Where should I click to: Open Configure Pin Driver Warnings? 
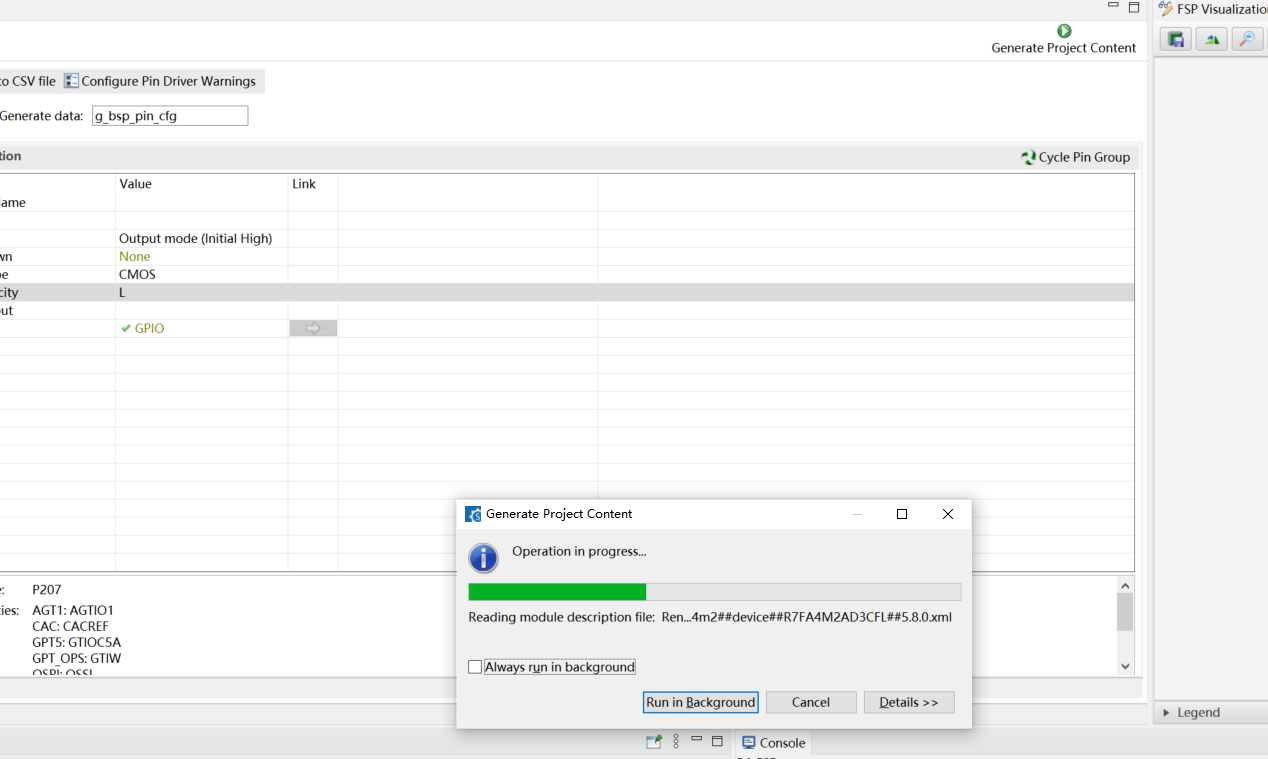(x=160, y=81)
